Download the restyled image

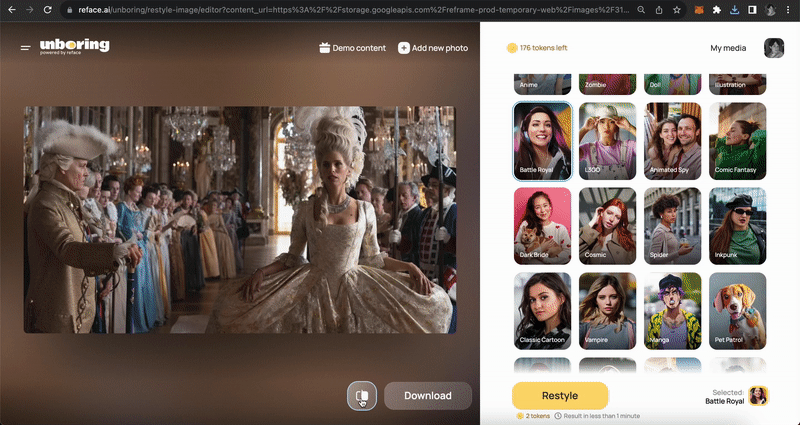(428, 395)
